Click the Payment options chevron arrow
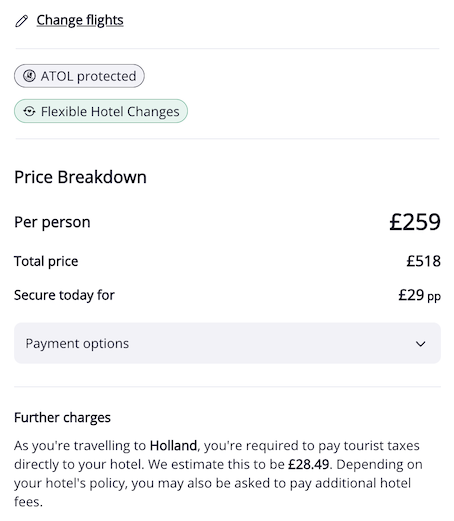The height and width of the screenshot is (521, 454). click(x=421, y=344)
